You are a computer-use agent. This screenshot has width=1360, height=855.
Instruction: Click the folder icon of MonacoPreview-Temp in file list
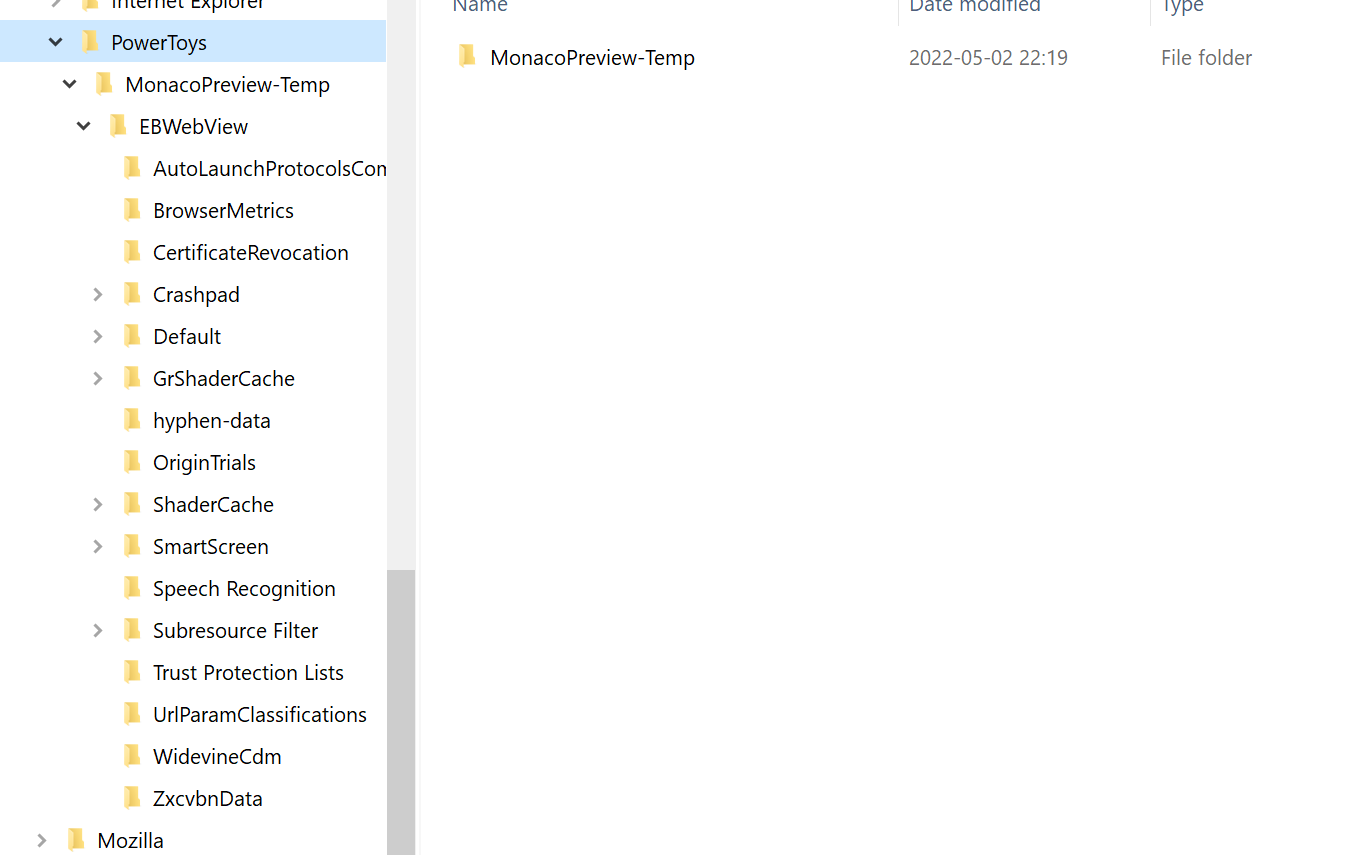tap(467, 56)
